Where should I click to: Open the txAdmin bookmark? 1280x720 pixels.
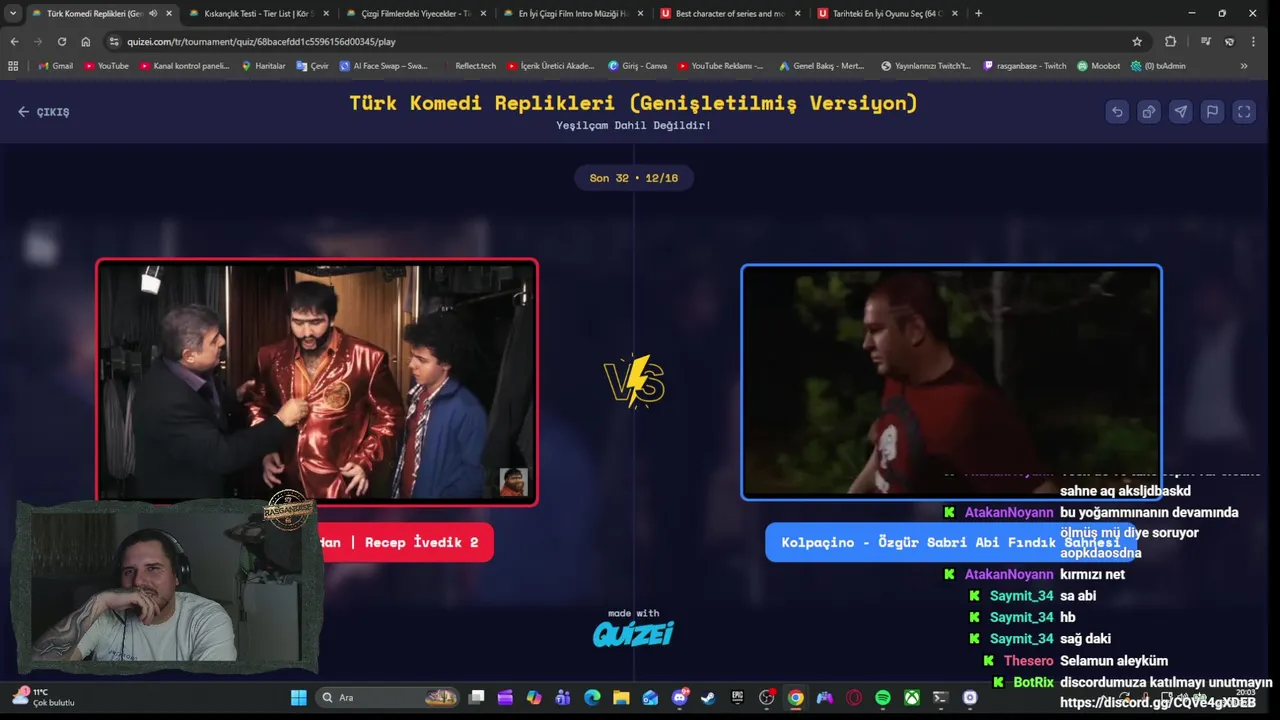point(1158,66)
